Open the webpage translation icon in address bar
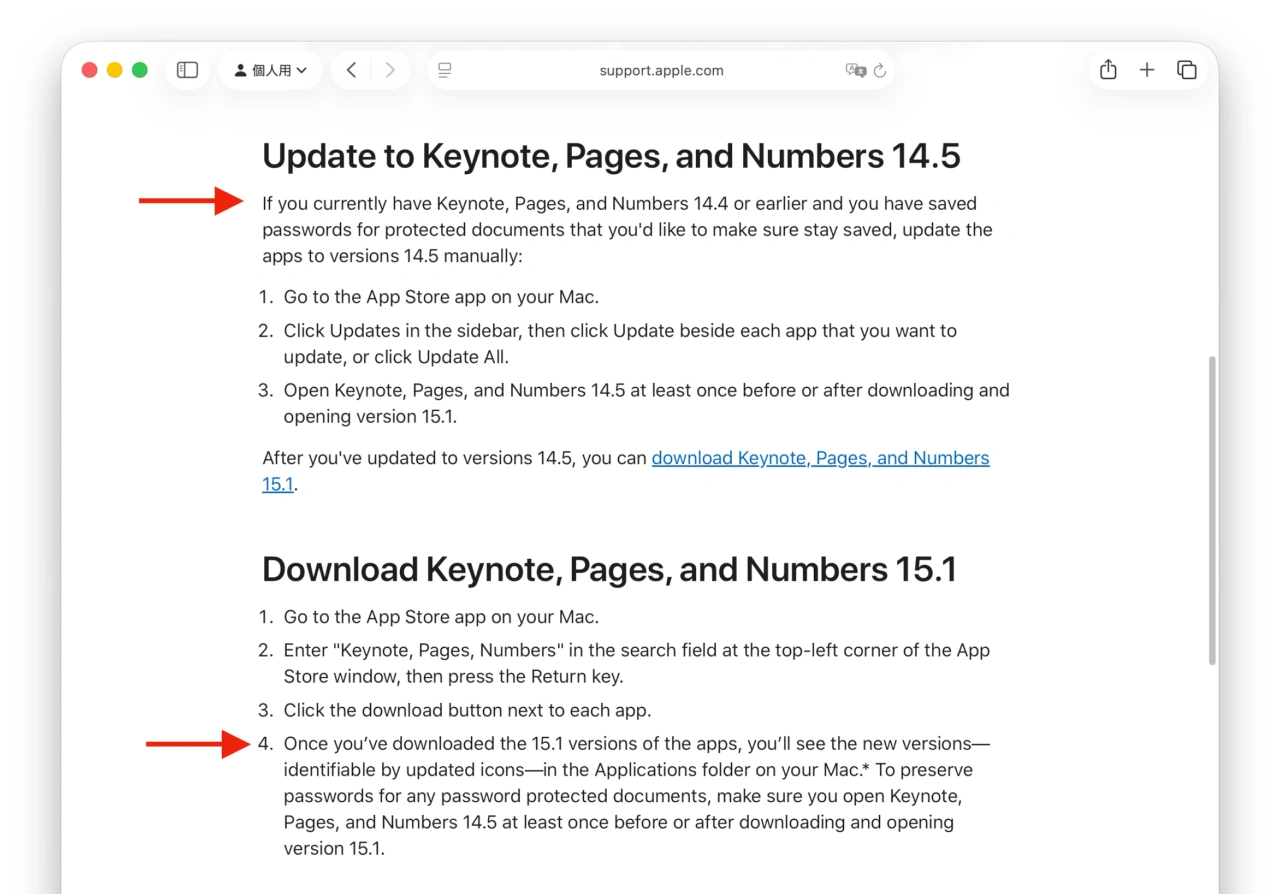The height and width of the screenshot is (894, 1280). click(x=856, y=70)
